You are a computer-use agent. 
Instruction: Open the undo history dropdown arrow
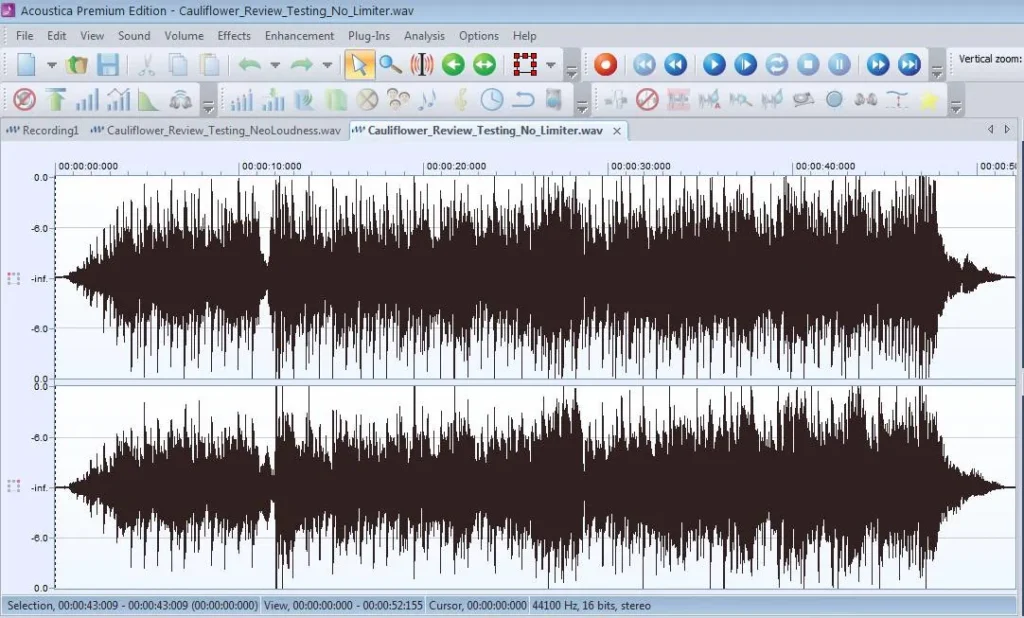(x=275, y=65)
